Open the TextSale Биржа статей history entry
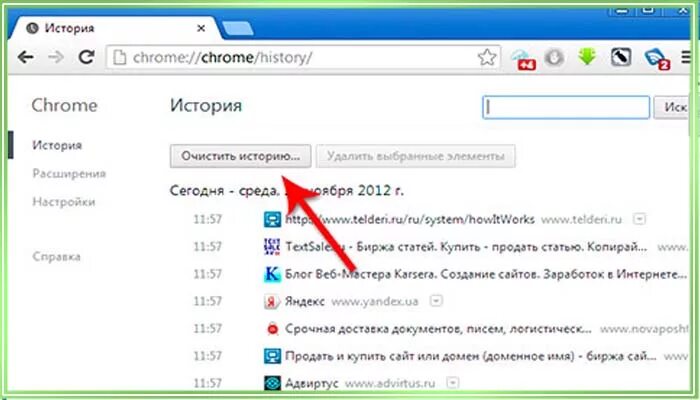The width and height of the screenshot is (700, 400). [x=466, y=246]
